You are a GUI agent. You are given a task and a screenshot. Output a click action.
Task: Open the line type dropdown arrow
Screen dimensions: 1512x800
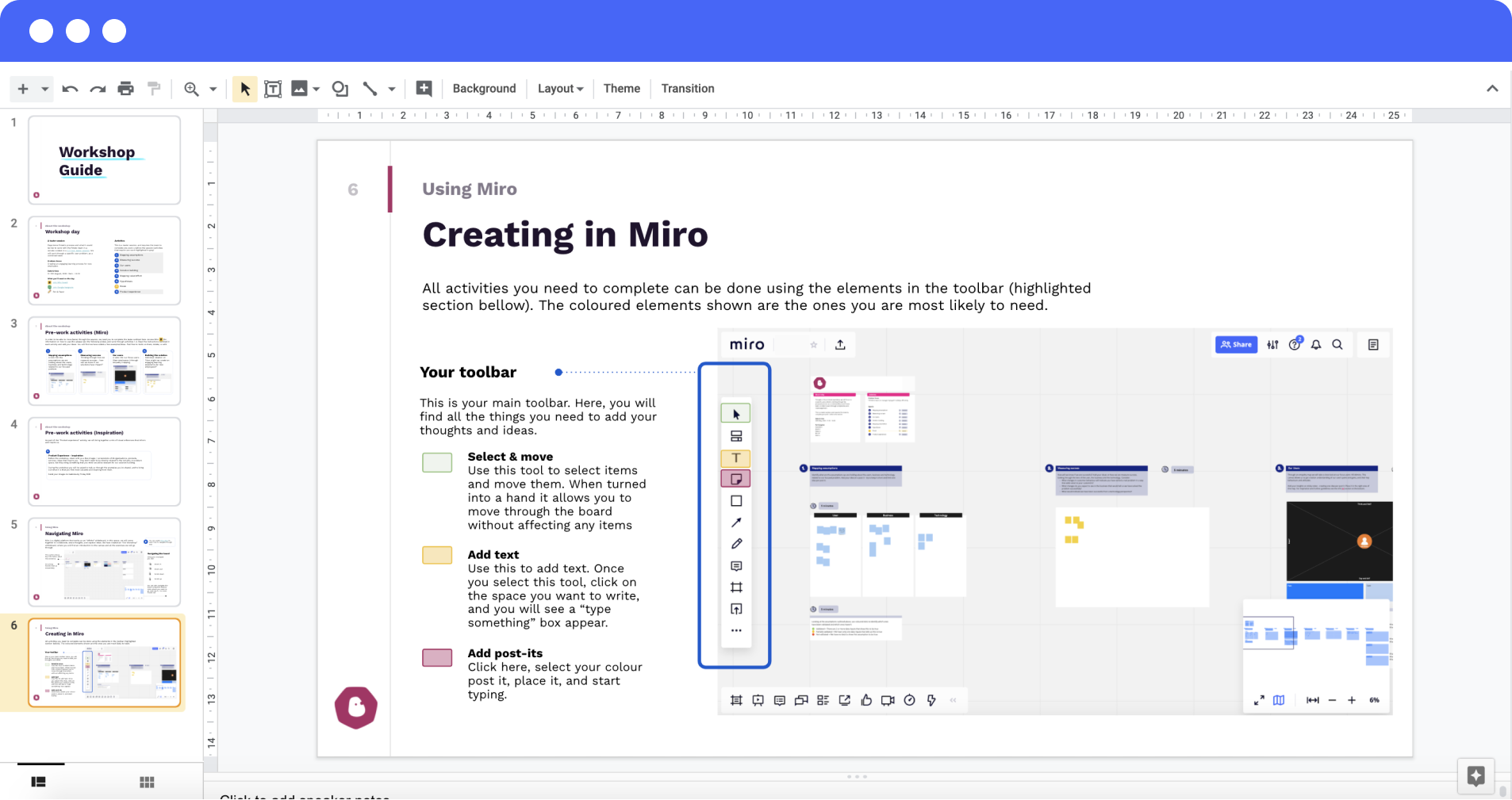coord(392,89)
